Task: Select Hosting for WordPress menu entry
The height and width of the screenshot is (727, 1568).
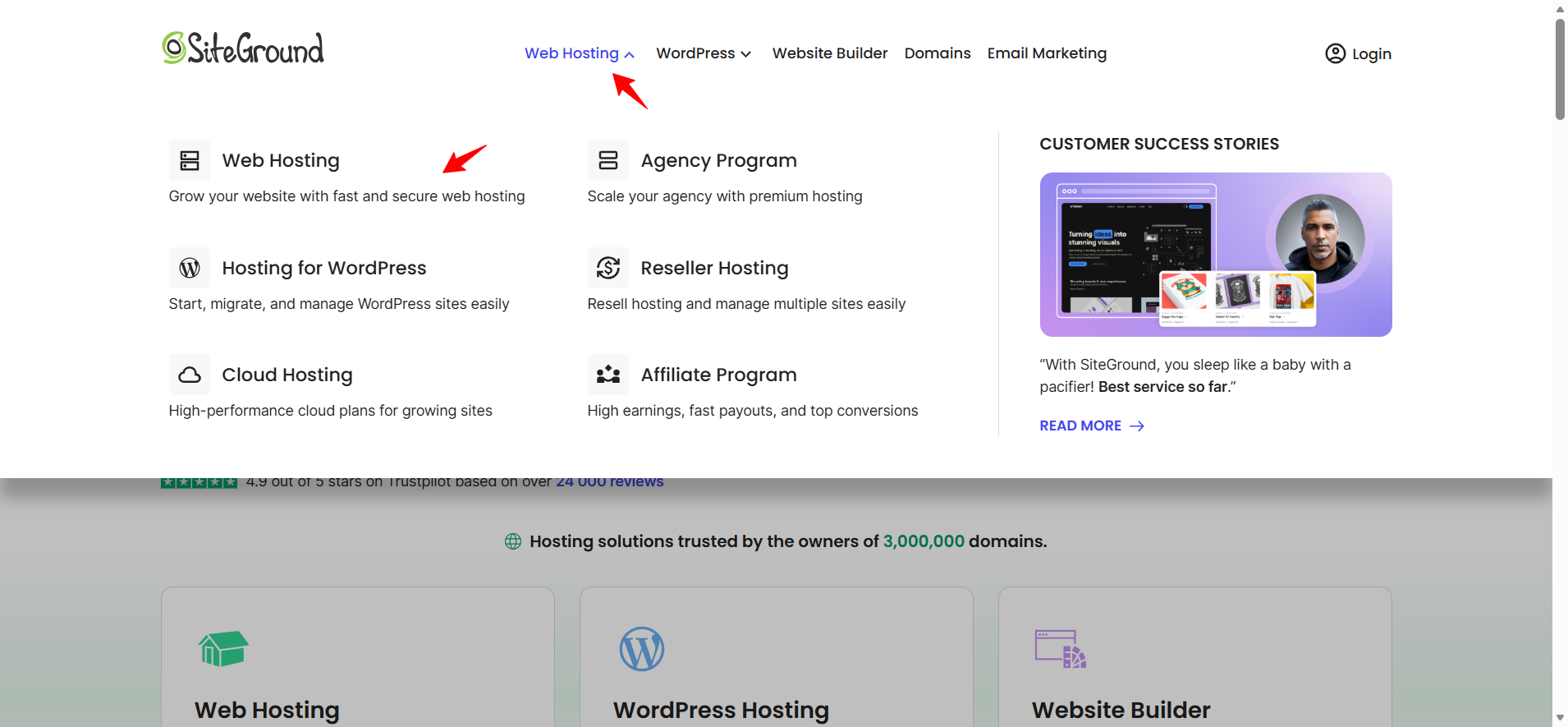Action: [x=324, y=268]
